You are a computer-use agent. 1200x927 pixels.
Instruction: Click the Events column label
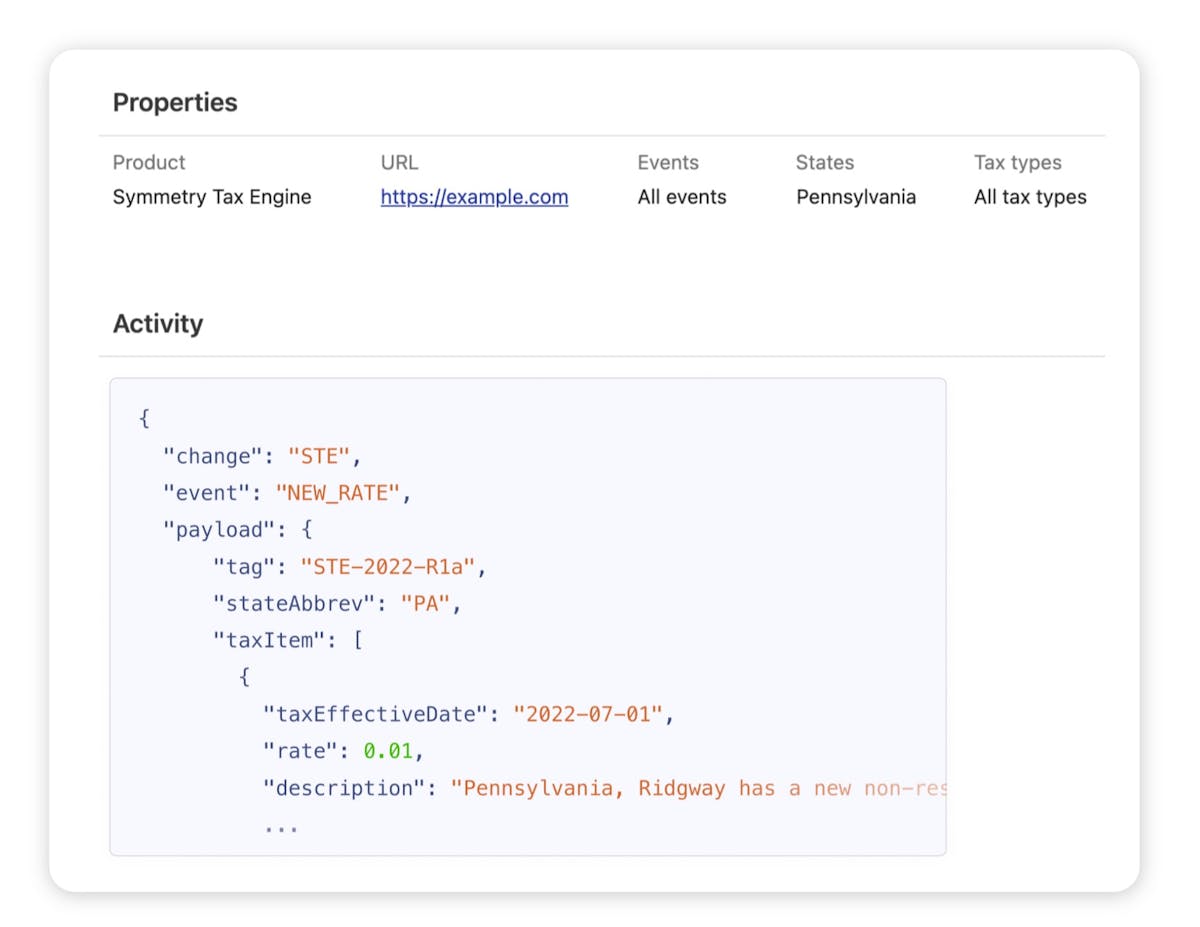click(x=668, y=163)
